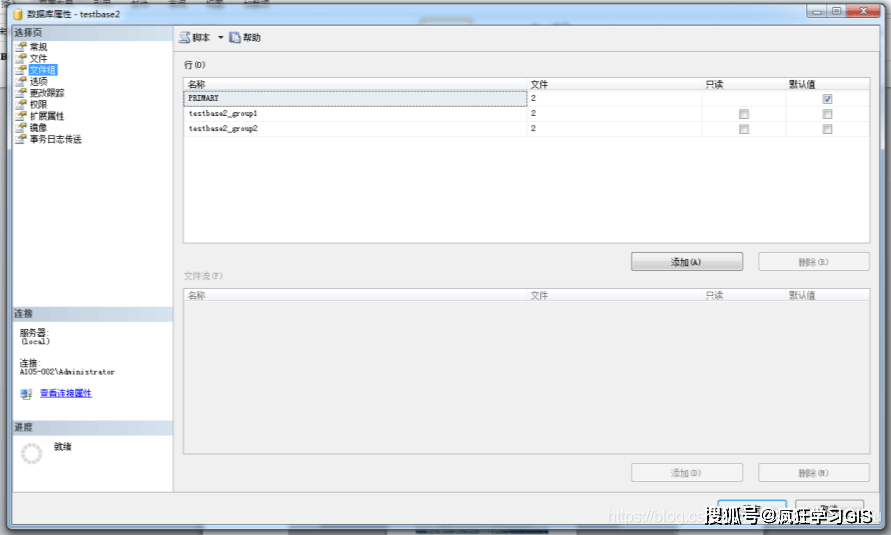Click the 帮助 toolbar label
Viewport: 891px width, 535px height.
click(252, 37)
